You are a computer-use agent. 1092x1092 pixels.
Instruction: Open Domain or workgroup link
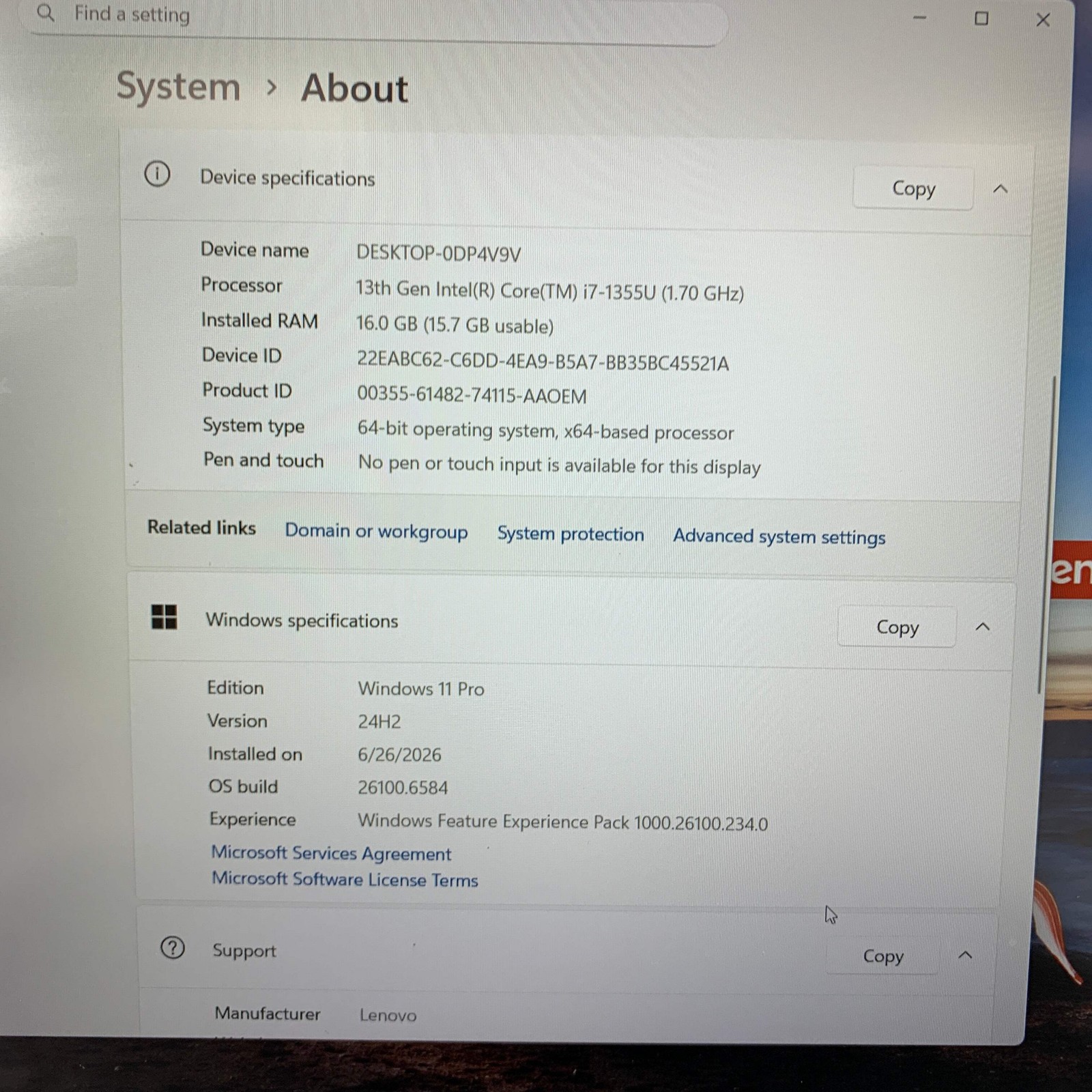[376, 531]
